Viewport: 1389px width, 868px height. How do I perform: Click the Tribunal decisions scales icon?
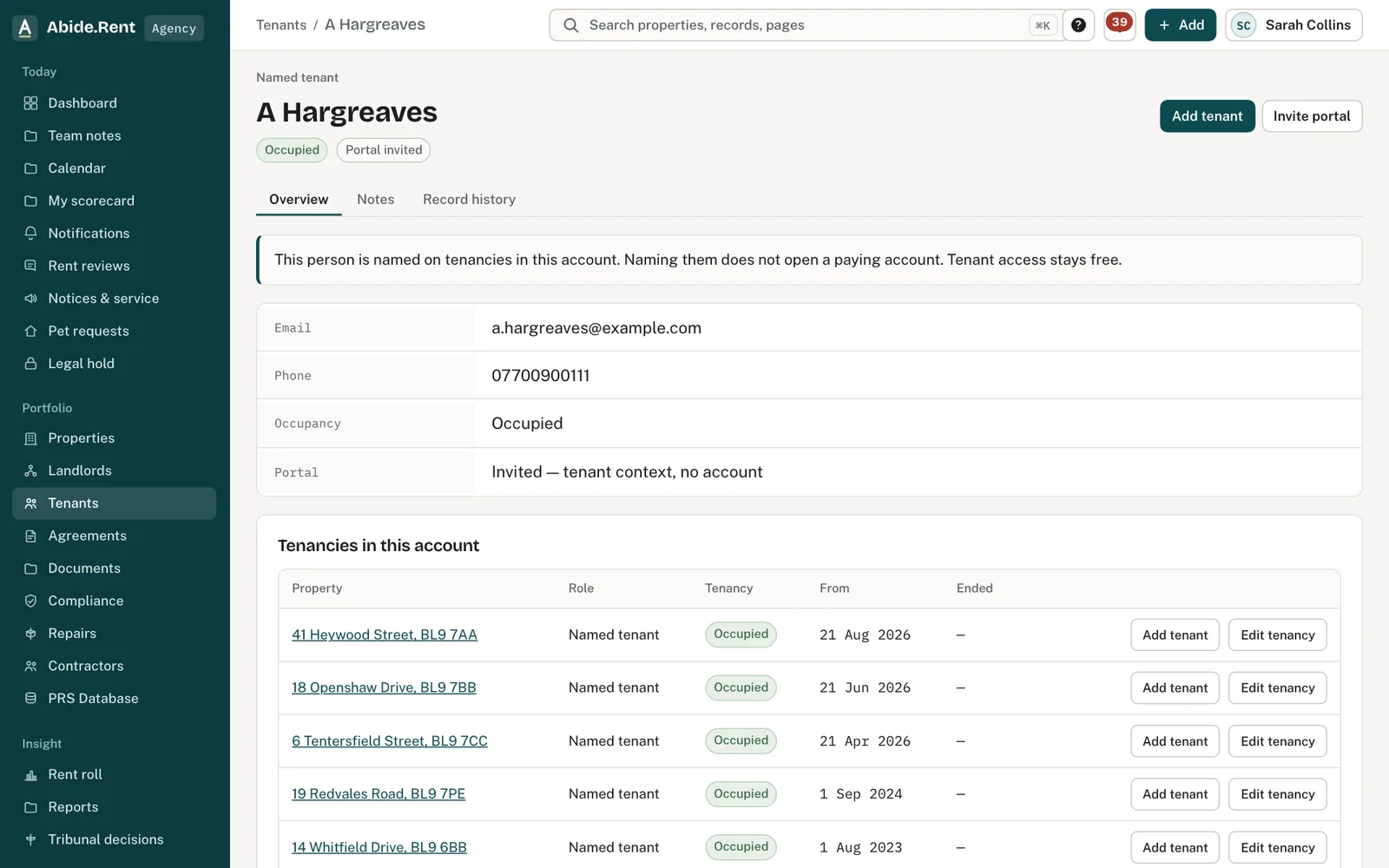(x=30, y=839)
